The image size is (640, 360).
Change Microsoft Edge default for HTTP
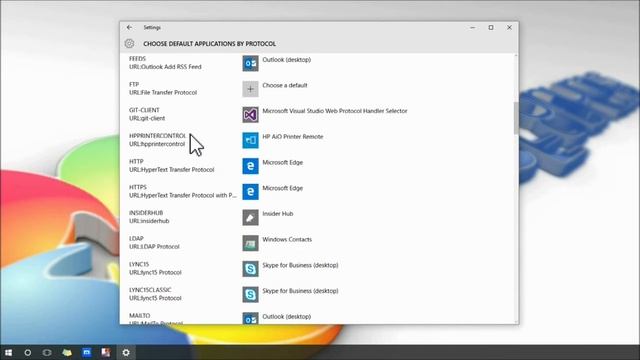pyautogui.click(x=282, y=162)
